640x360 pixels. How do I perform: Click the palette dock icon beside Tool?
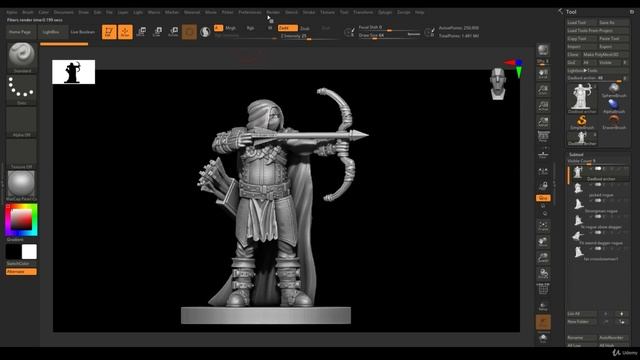[x=632, y=12]
